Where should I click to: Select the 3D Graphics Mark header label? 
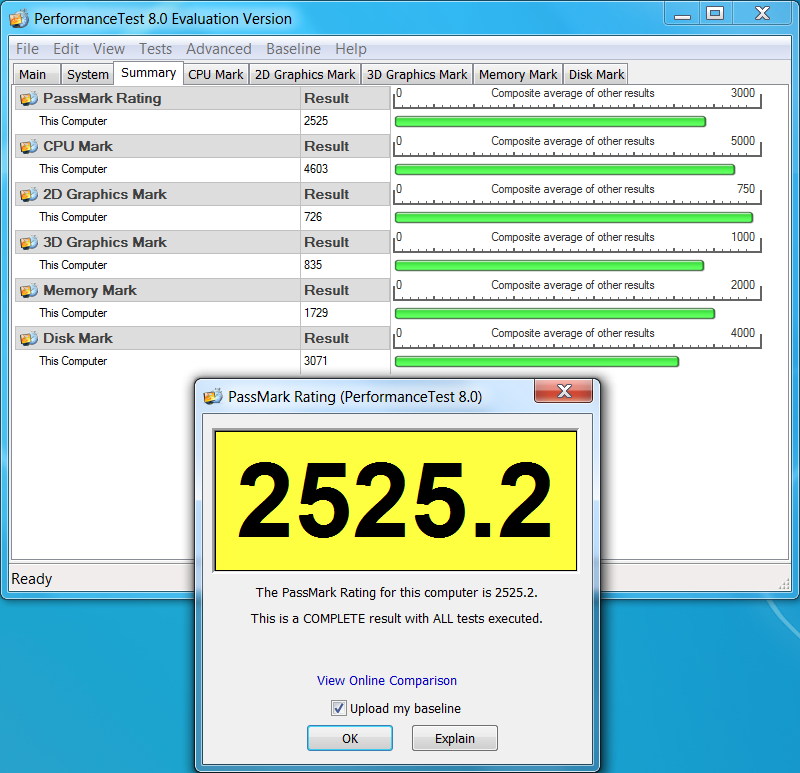[x=105, y=242]
